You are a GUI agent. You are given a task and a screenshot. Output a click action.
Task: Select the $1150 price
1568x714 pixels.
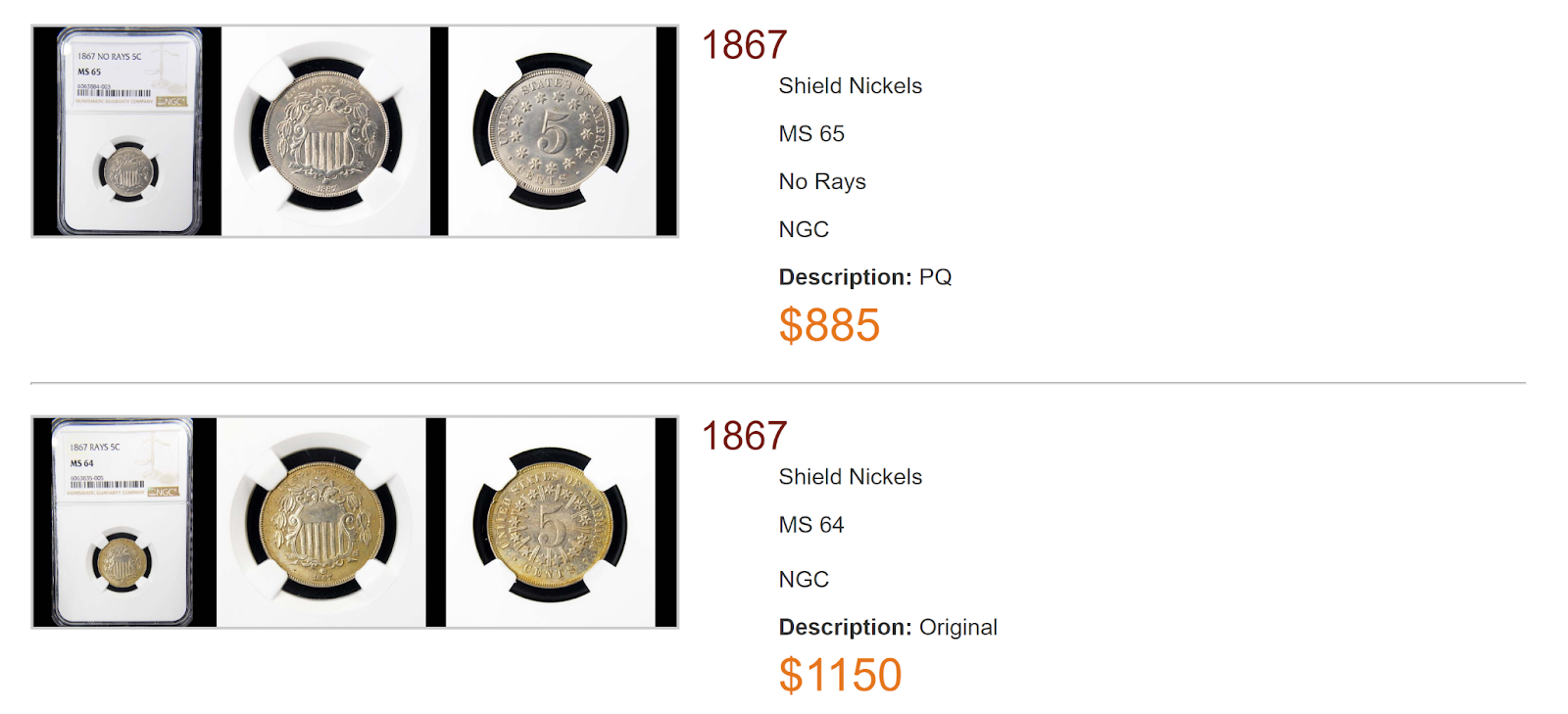tap(840, 675)
